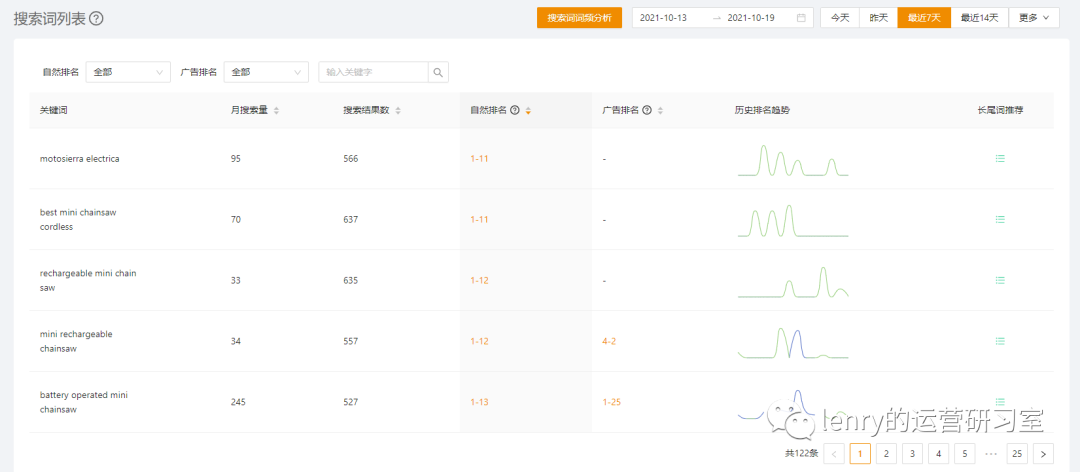Click ad rank 1-25 value
Viewport: 1080px width, 472px height.
pyautogui.click(x=612, y=402)
